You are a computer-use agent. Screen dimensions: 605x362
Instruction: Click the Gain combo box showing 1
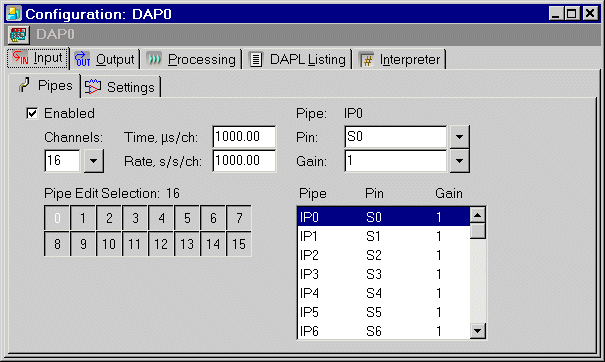pos(395,161)
